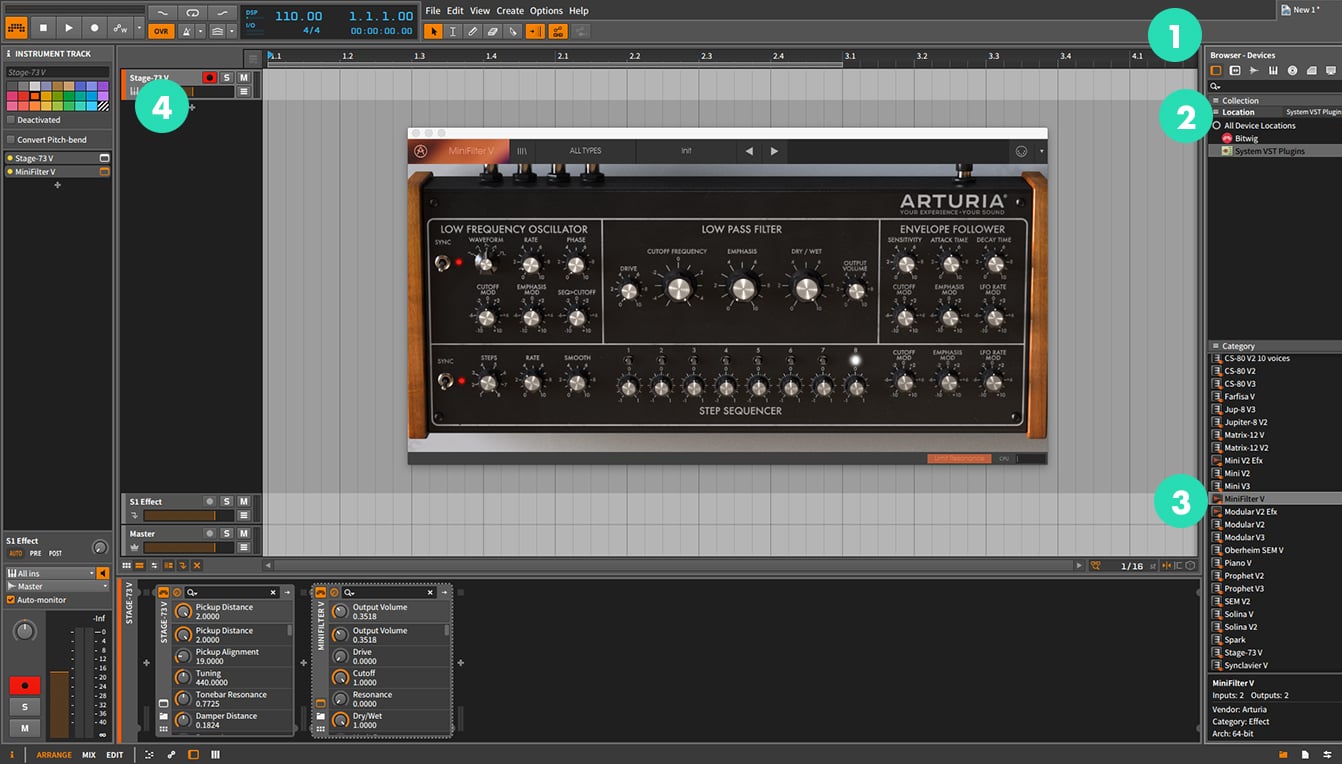Click the ARRANGE view button
1342x764 pixels.
[x=54, y=755]
